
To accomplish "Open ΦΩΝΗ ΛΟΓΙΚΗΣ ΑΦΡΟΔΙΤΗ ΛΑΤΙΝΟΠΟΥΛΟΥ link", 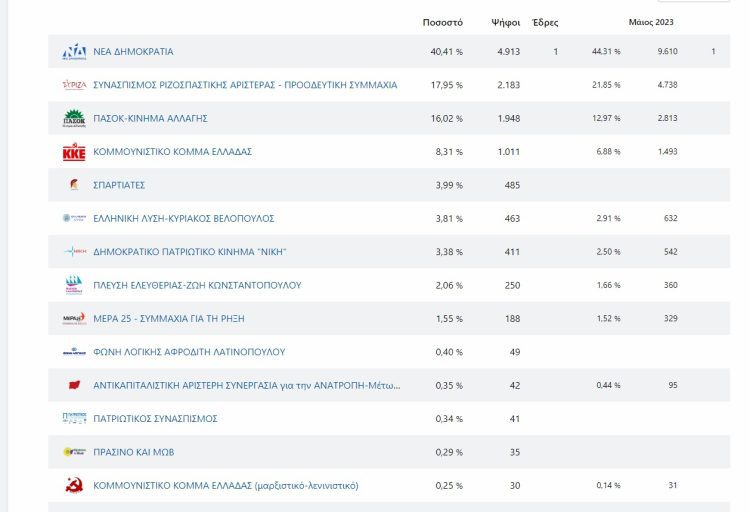I will click(189, 352).
